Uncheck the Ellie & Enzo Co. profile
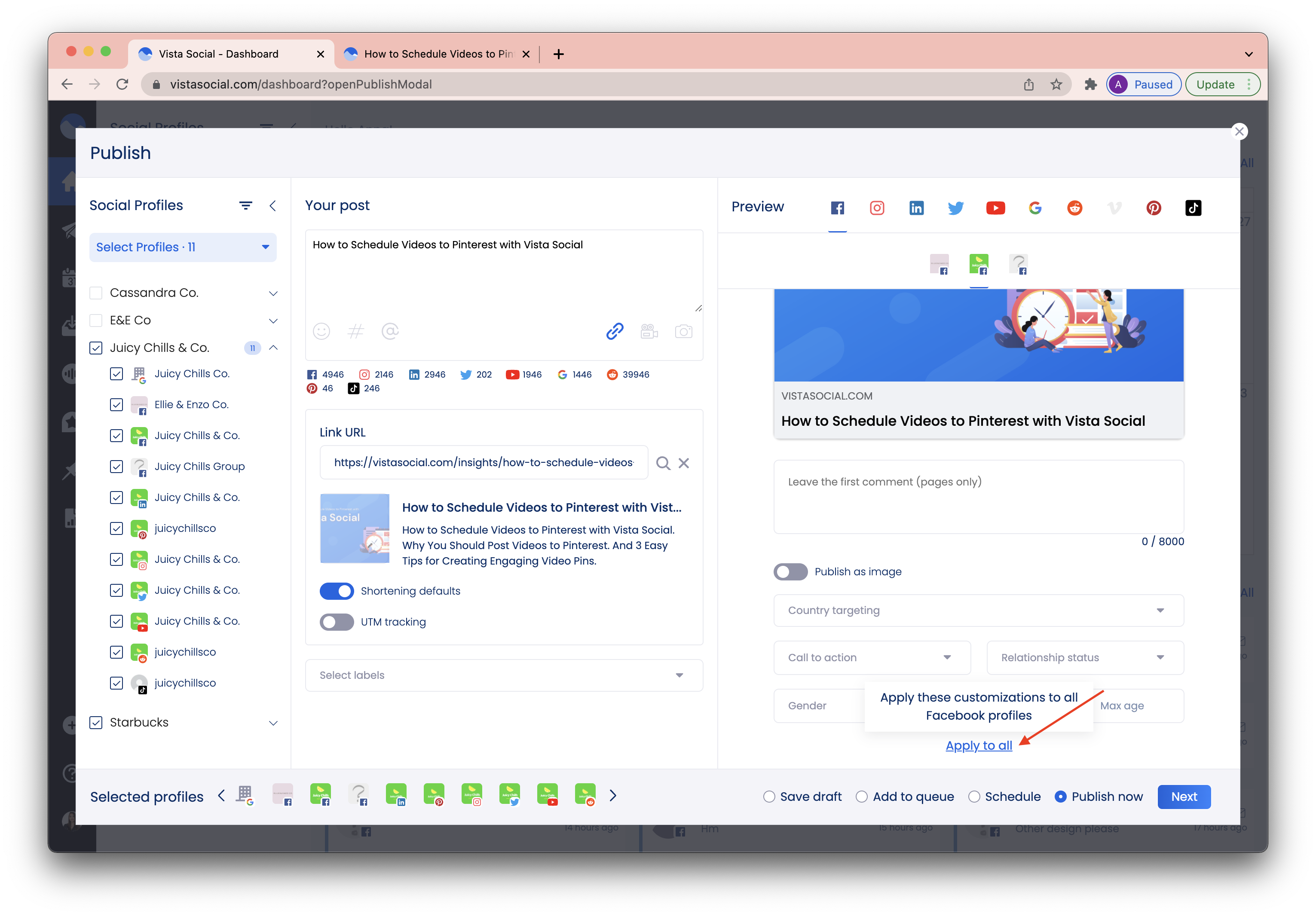The image size is (1316, 916). 116,405
